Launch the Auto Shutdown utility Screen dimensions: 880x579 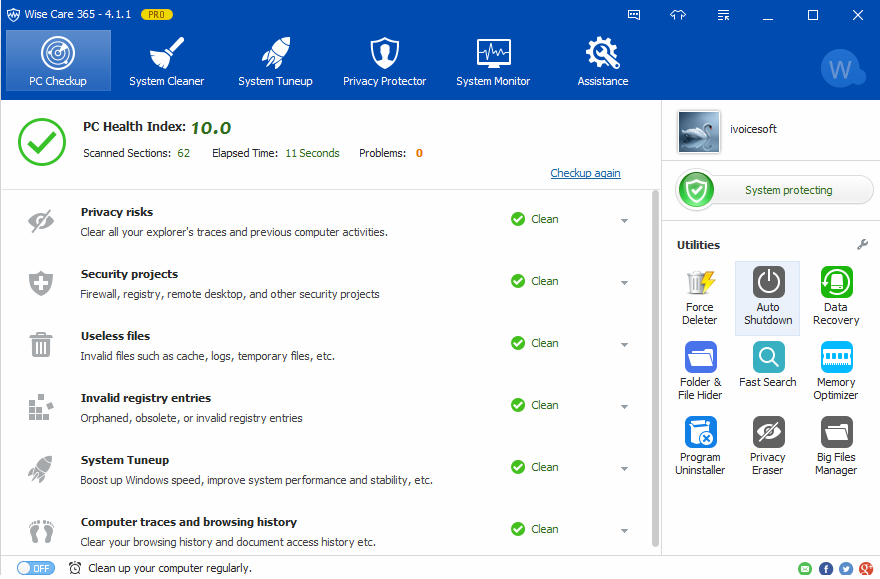coord(768,297)
